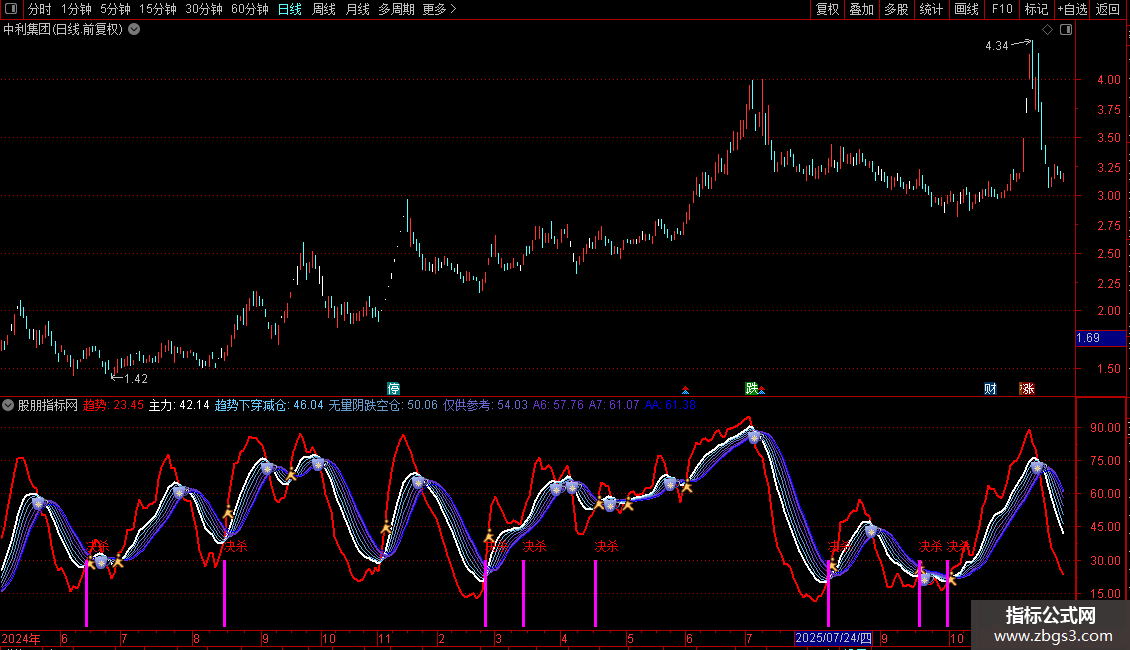Add stock via +自选 button
This screenshot has height=650, width=1130.
click(x=1072, y=9)
